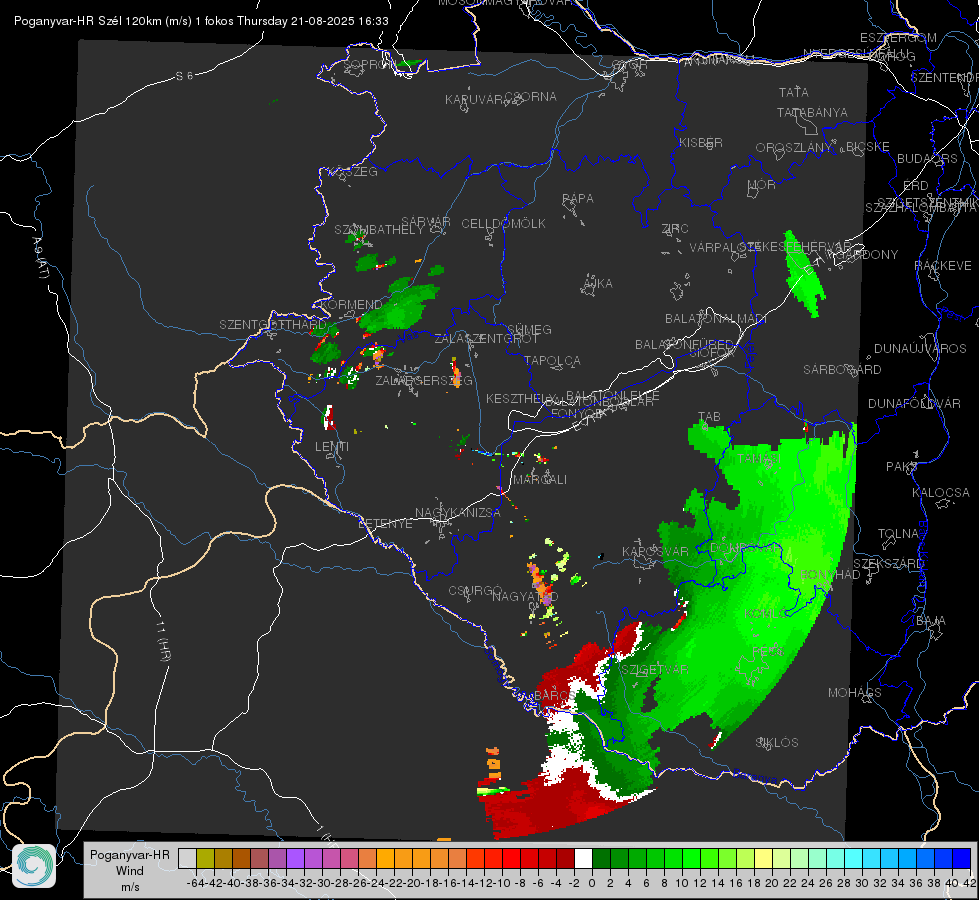Screen dimensions: 979x900
Task: Click the BARCS city label
Action: [554, 696]
